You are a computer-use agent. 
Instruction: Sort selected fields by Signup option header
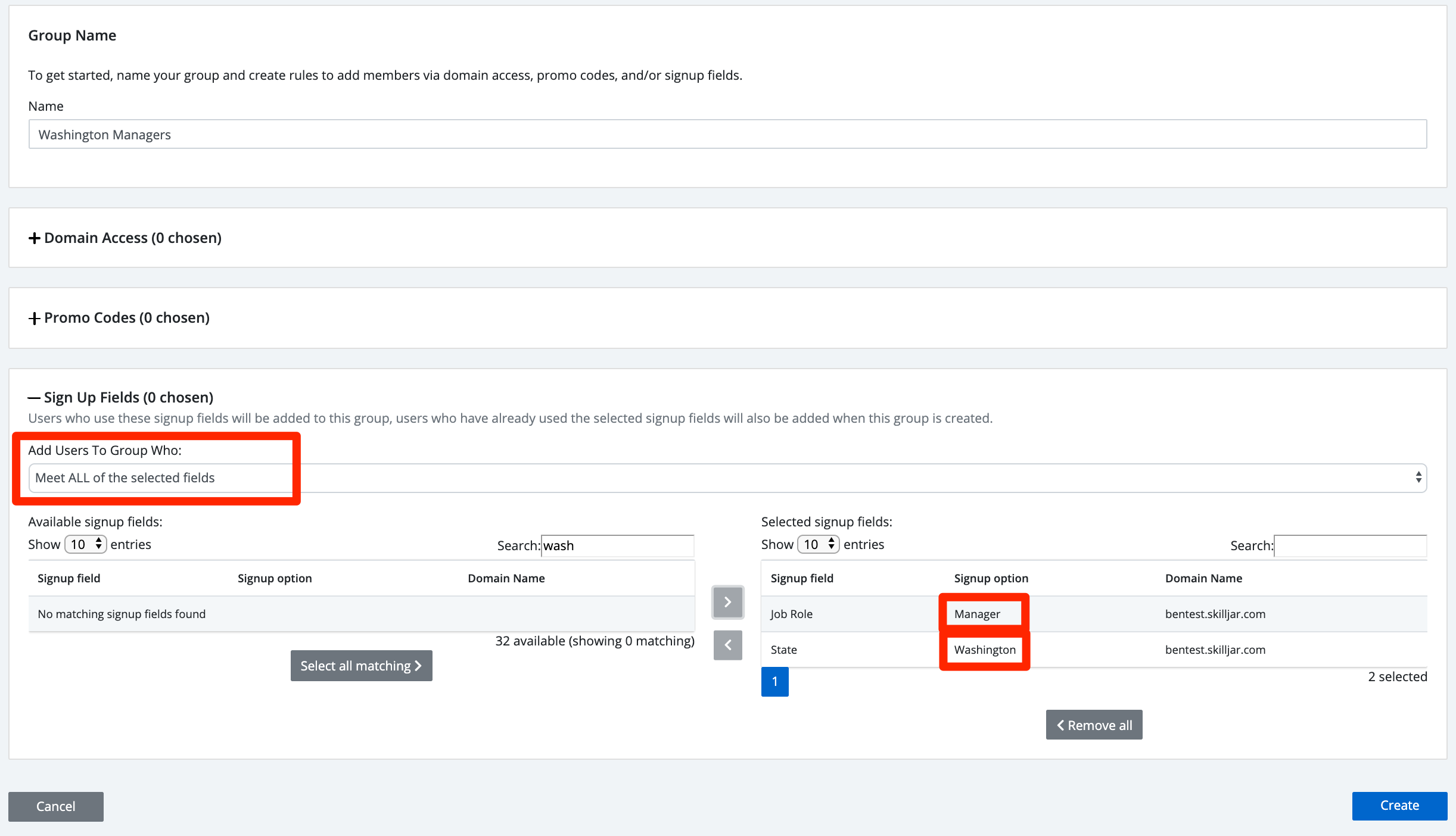click(x=991, y=578)
